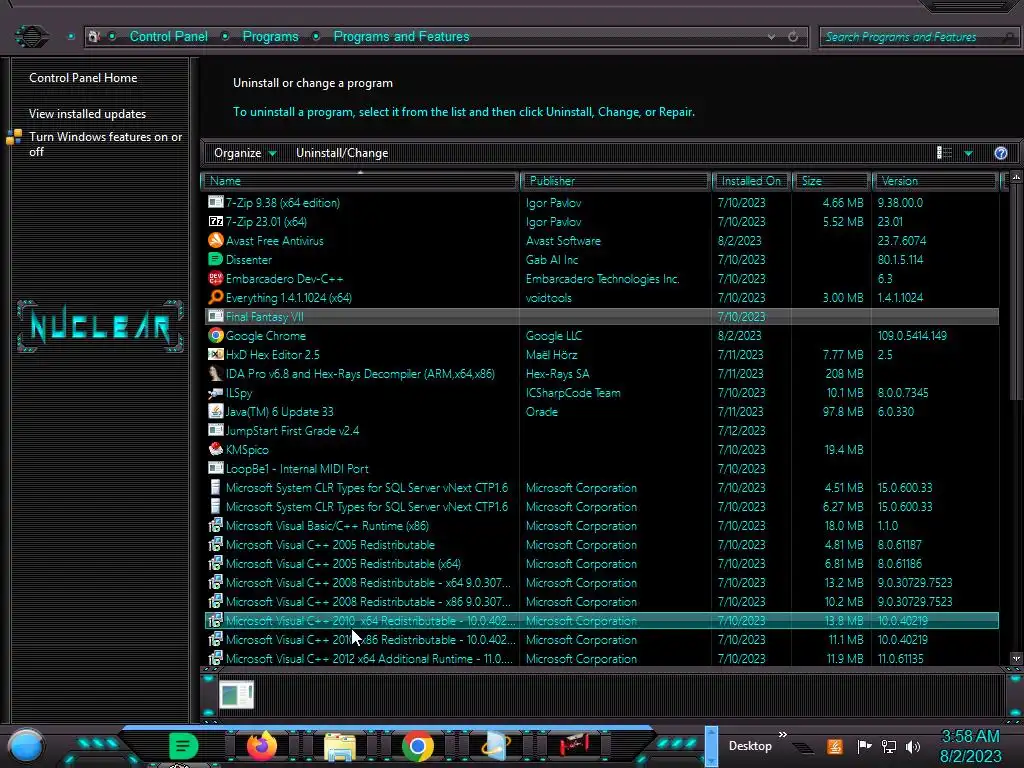Image resolution: width=1024 pixels, height=768 pixels.
Task: Open Turn Windows features on or off
Action: (105, 144)
